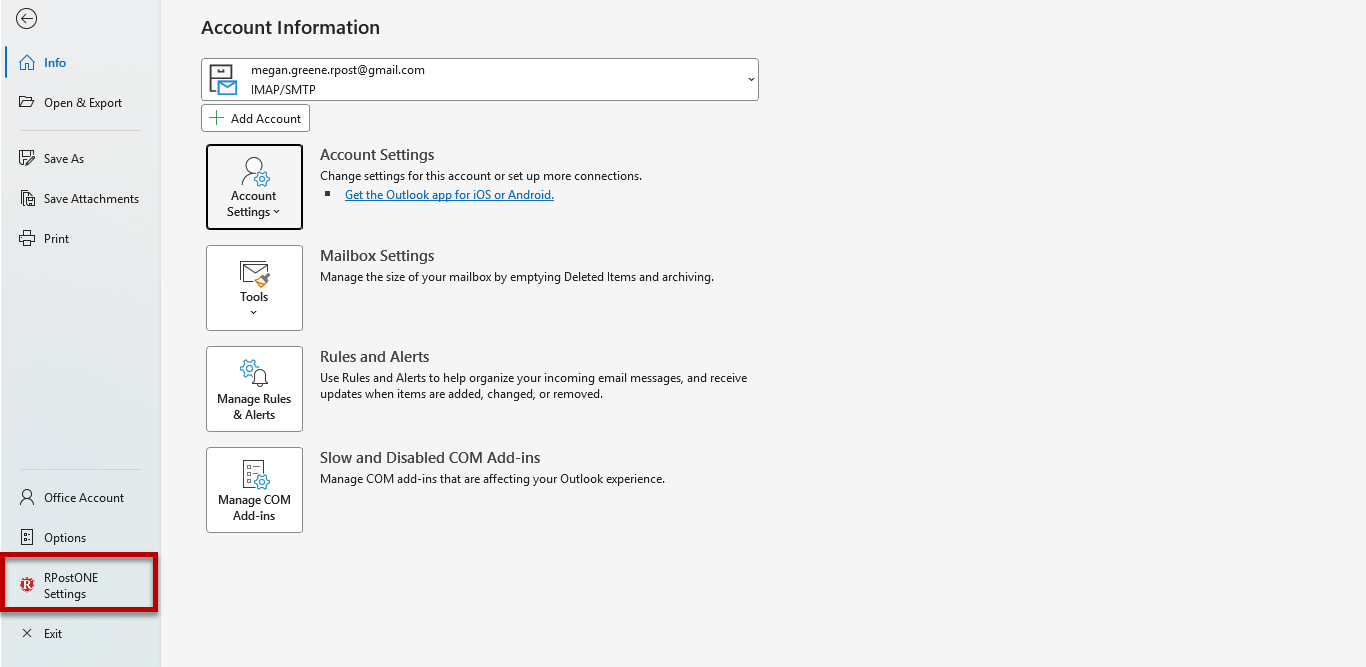Click the mailbox account icon next to email
The height and width of the screenshot is (667, 1366).
click(x=223, y=80)
